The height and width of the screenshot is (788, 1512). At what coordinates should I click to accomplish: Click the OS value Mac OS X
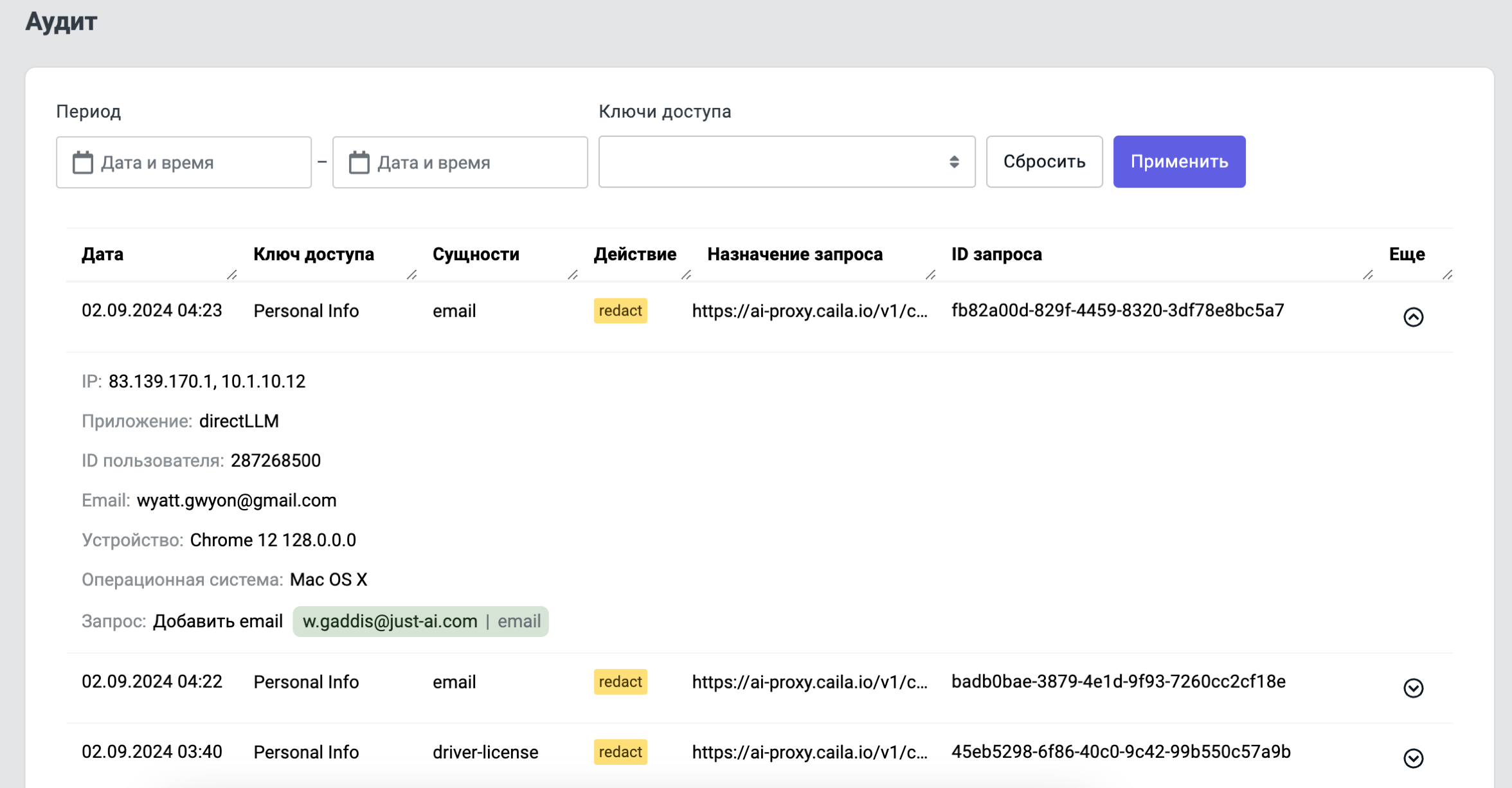[328, 580]
